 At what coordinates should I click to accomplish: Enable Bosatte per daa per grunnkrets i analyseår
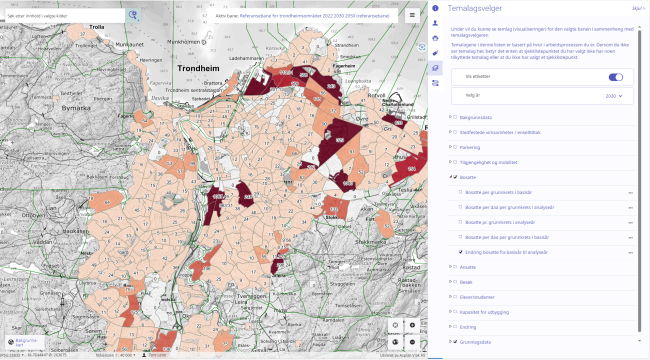coord(461,207)
